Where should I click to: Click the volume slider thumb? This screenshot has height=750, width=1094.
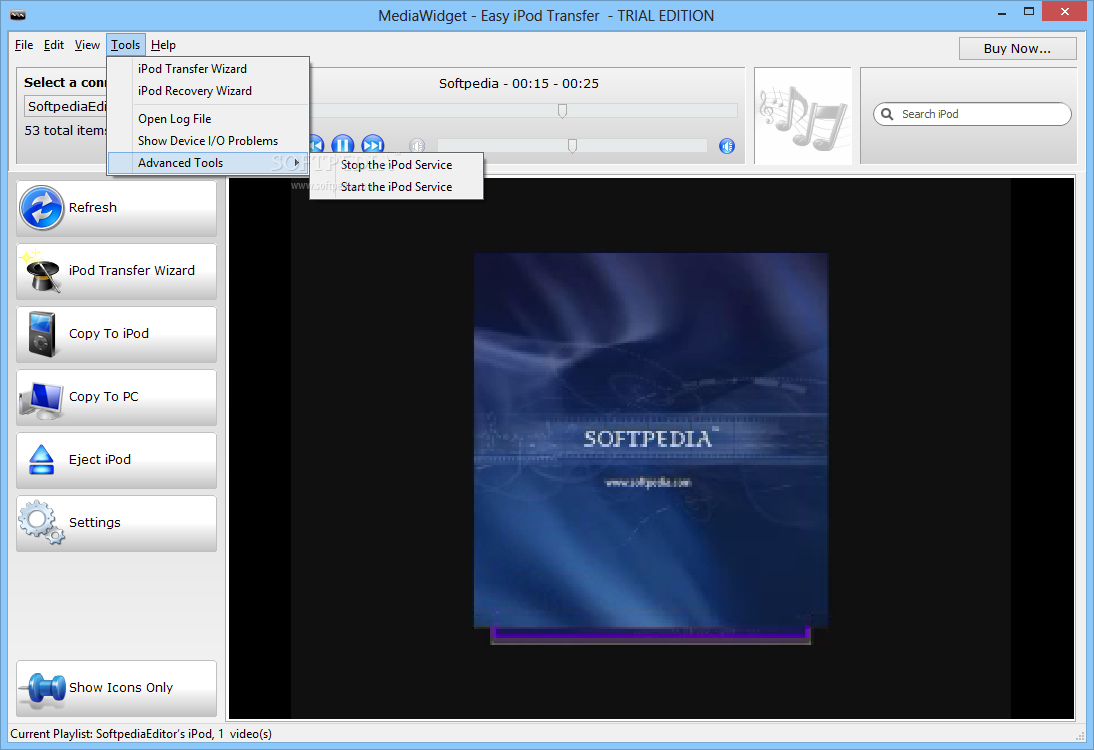[x=572, y=146]
